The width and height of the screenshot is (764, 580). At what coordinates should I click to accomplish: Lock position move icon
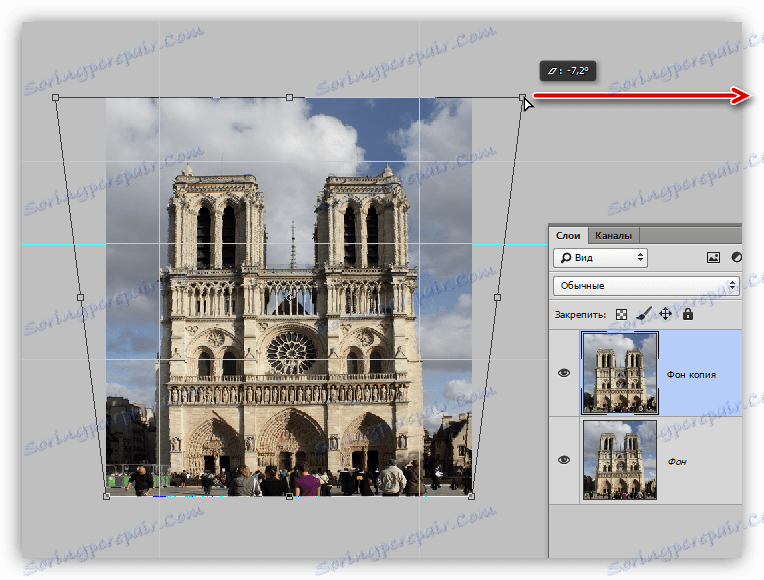(665, 314)
